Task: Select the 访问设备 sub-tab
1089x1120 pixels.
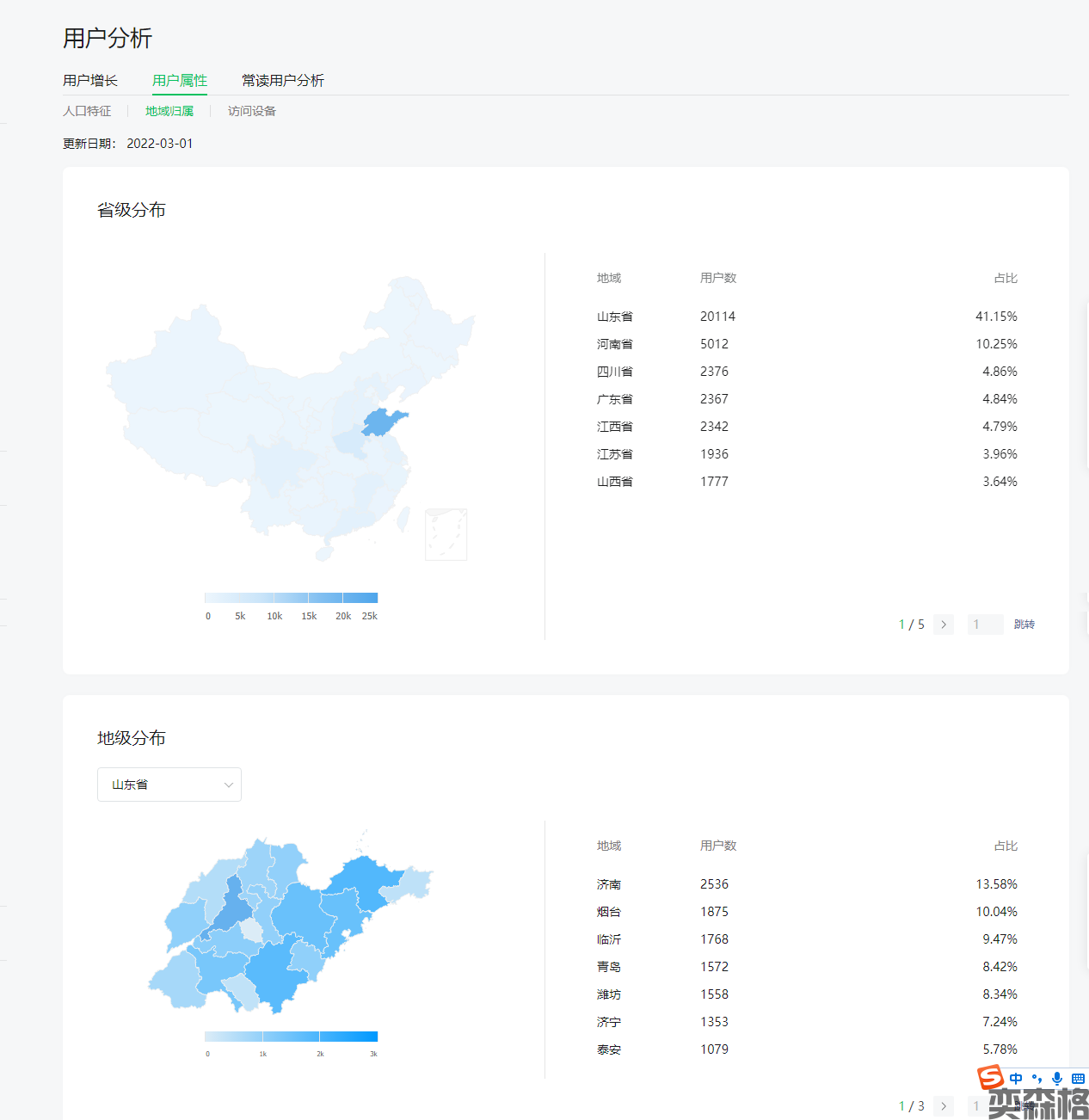Action: [x=252, y=111]
